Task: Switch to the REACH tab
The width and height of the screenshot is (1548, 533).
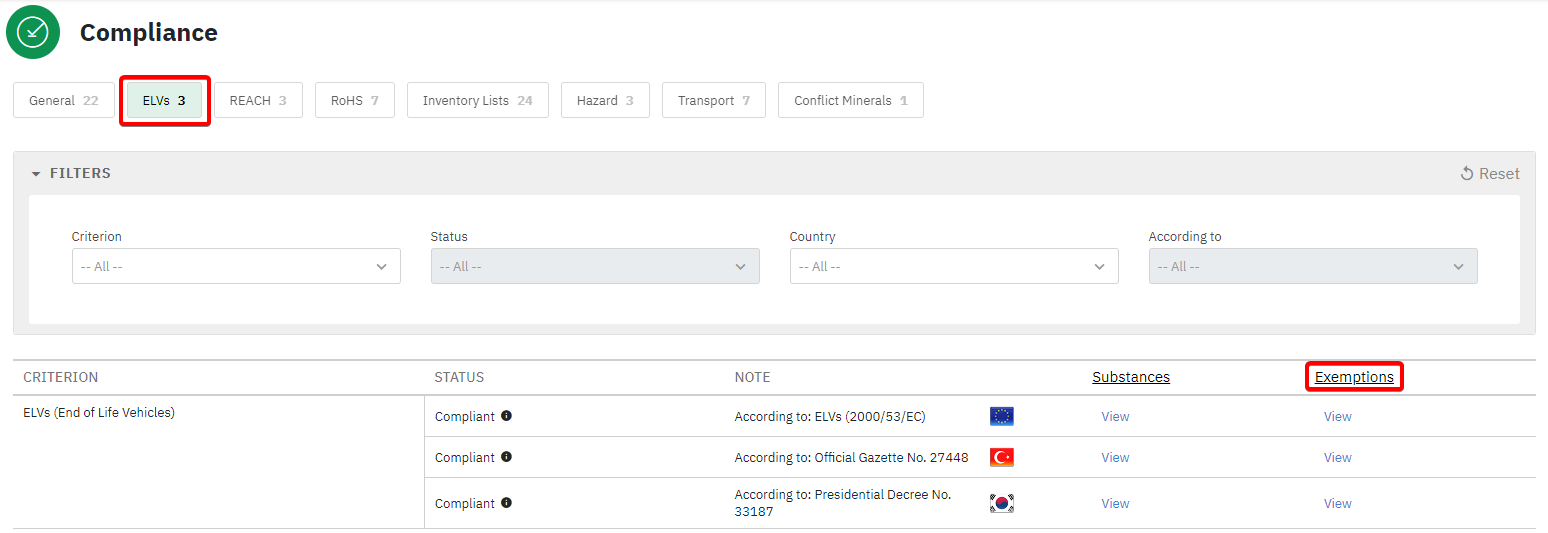Action: (x=258, y=101)
